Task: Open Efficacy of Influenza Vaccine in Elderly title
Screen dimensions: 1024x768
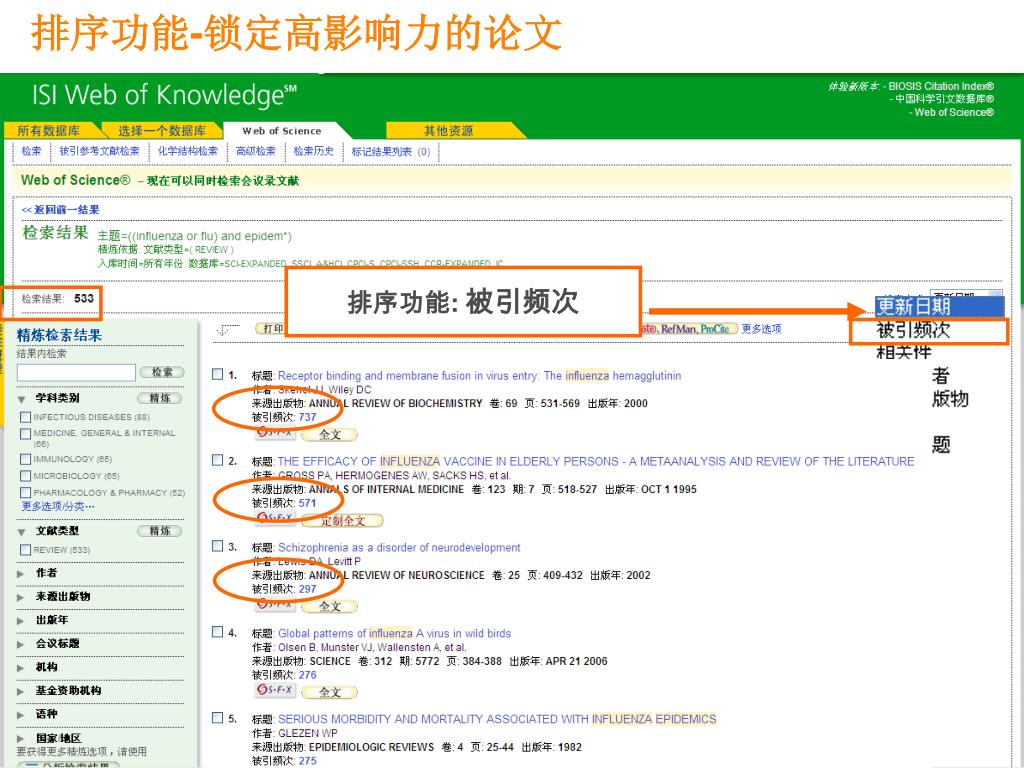Action: pyautogui.click(x=596, y=461)
